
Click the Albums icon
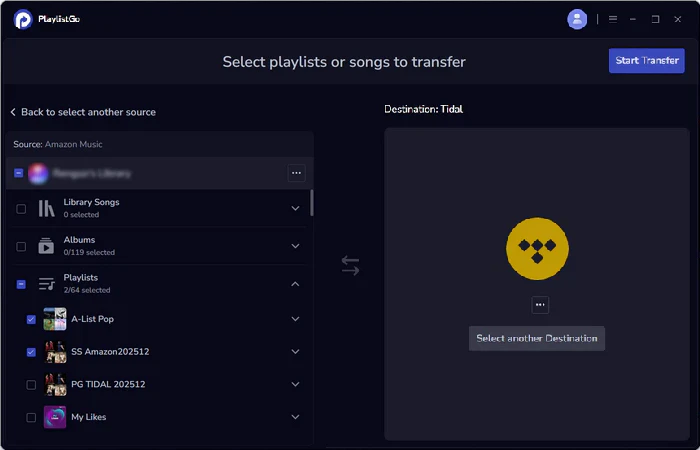pyautogui.click(x=46, y=246)
